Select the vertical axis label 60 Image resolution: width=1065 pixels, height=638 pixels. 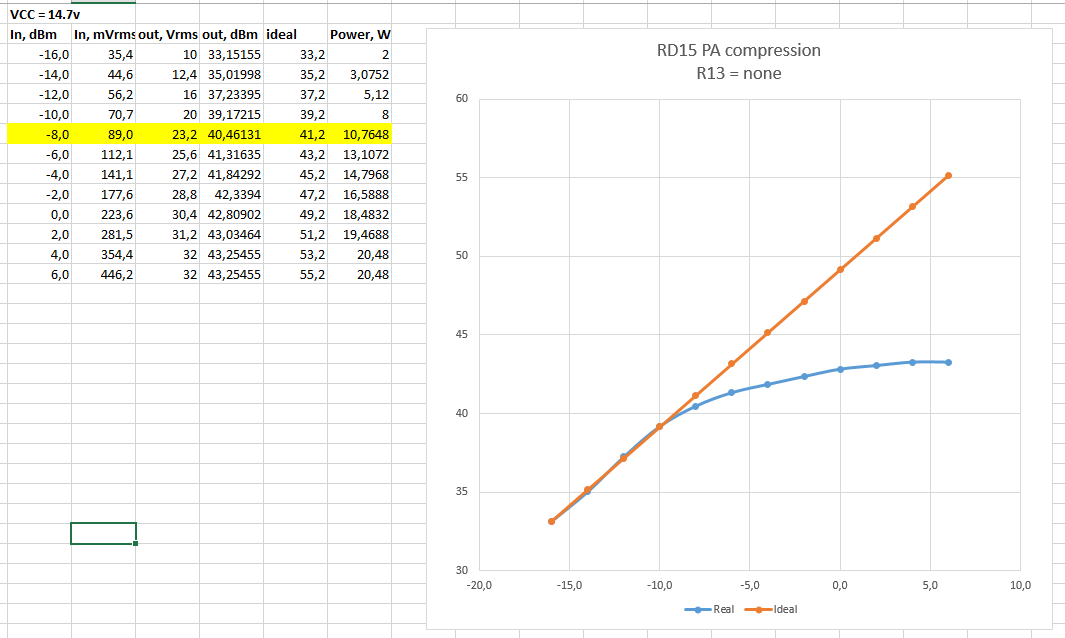pos(461,98)
